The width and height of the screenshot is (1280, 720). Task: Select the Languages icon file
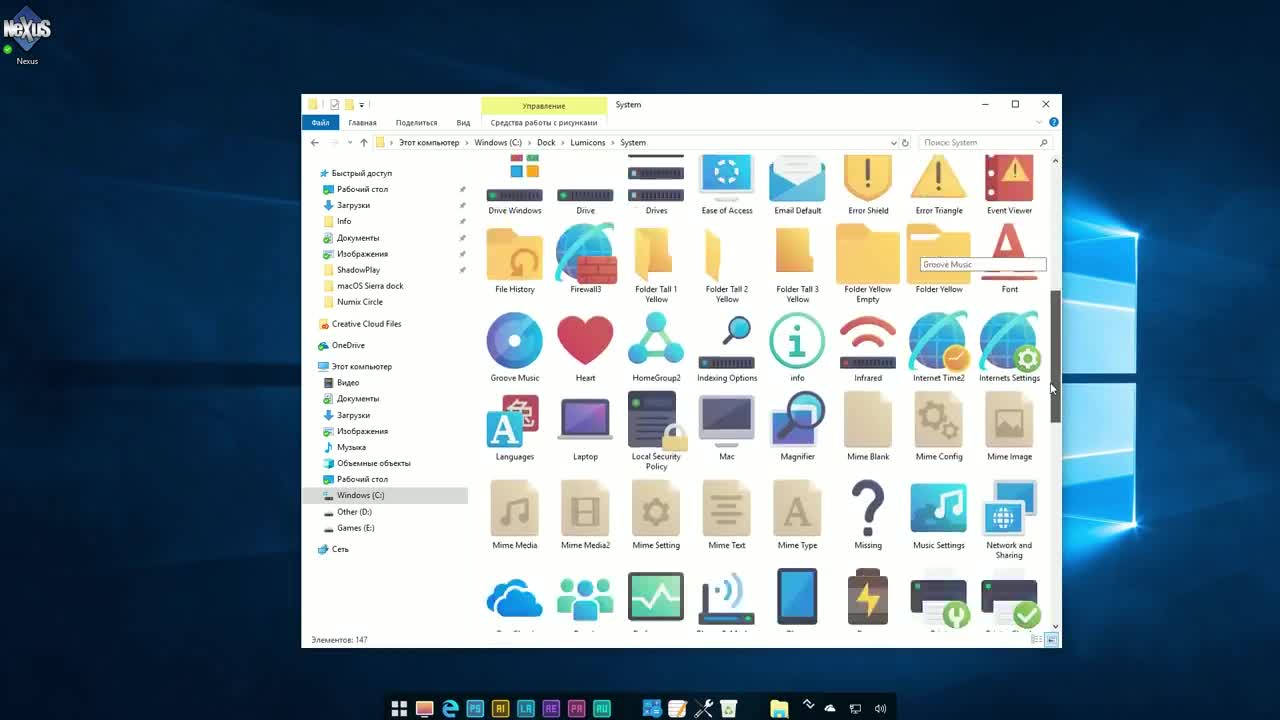pos(515,426)
